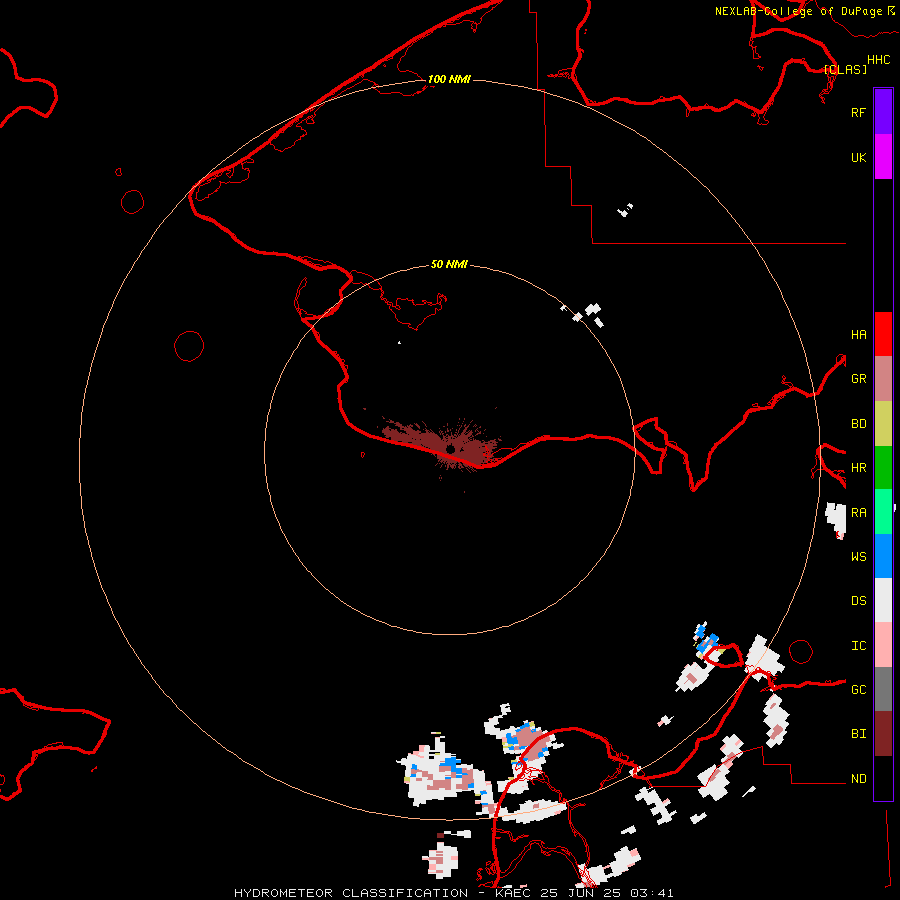The image size is (900, 900).
Task: Click the "HR" legend label
Action: coord(858,468)
